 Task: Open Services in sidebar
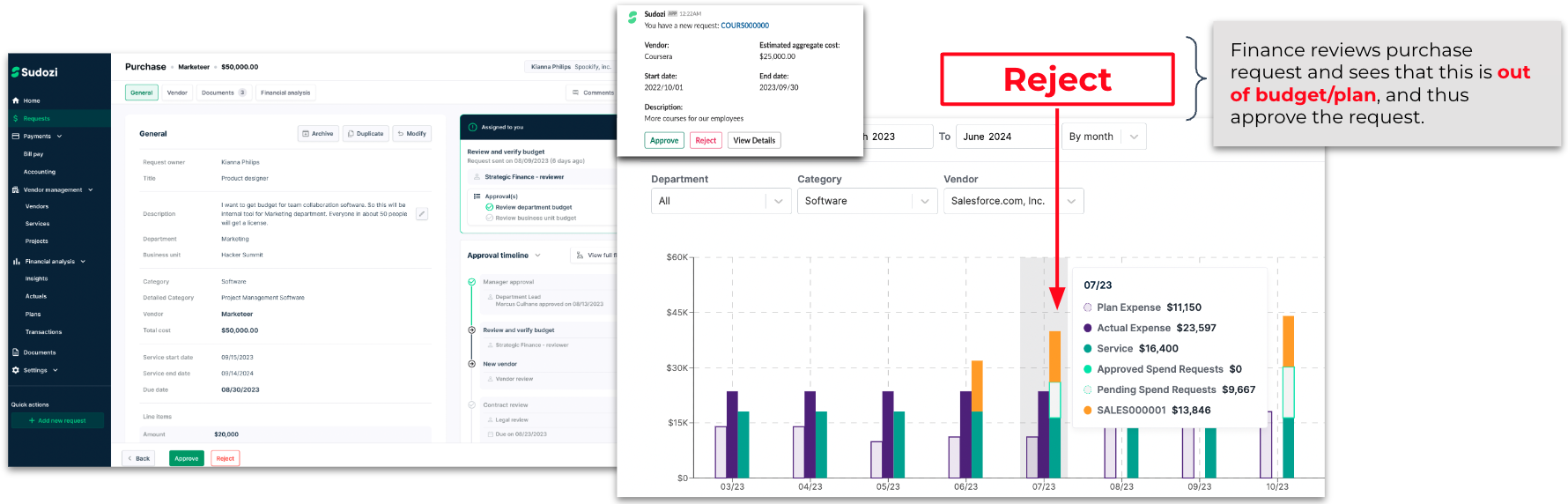[x=37, y=224]
